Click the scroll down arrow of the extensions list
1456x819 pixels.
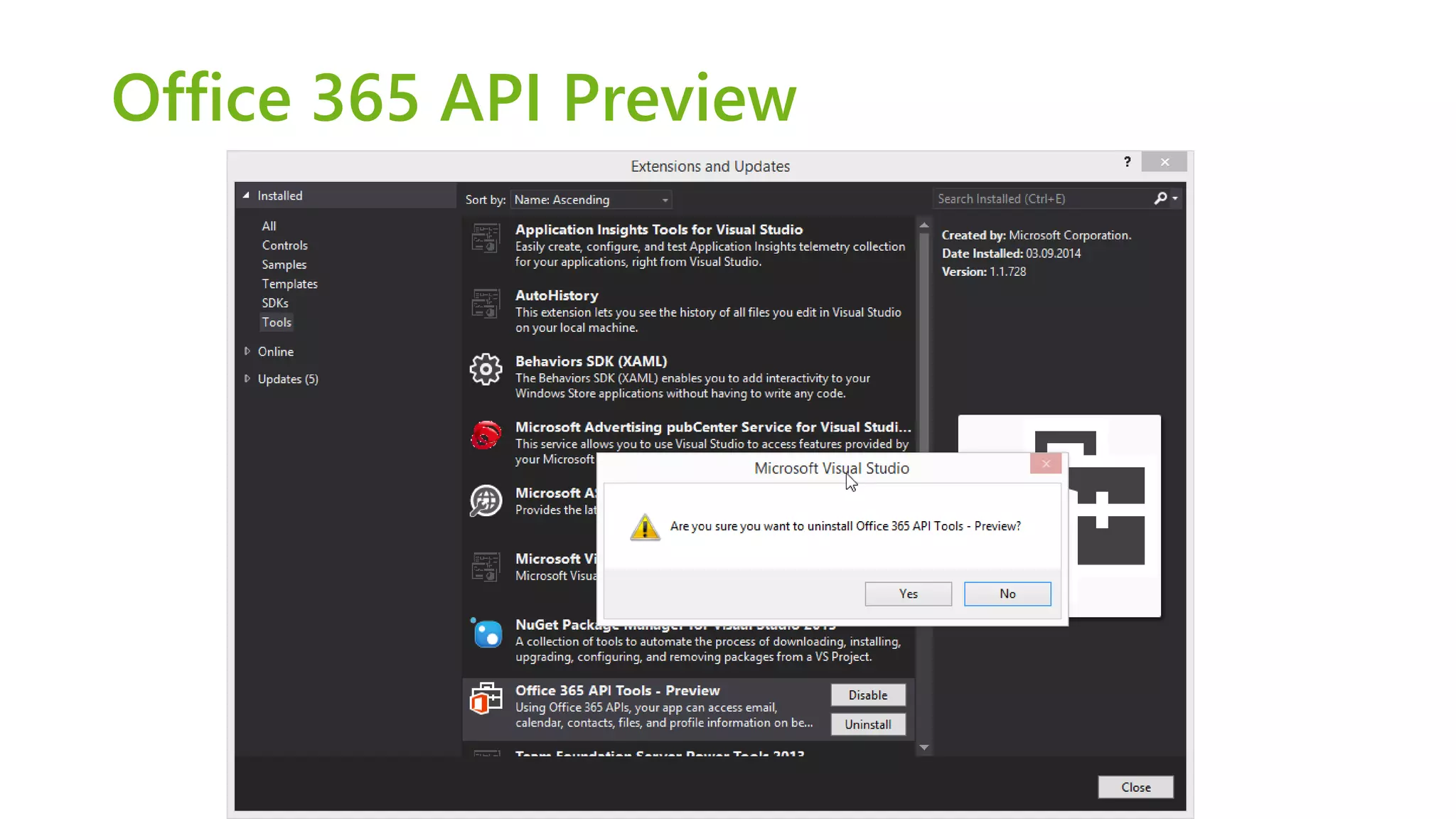(x=924, y=747)
